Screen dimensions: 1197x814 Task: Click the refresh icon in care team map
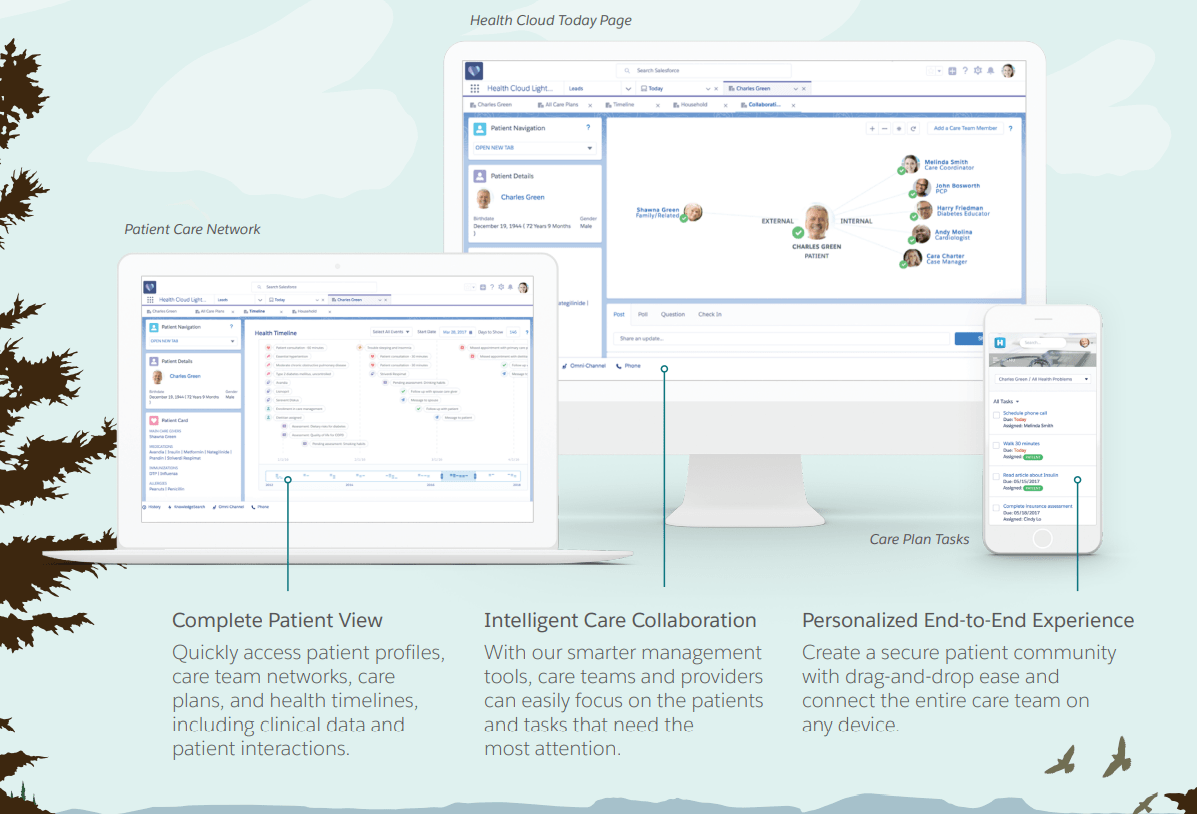(x=912, y=129)
